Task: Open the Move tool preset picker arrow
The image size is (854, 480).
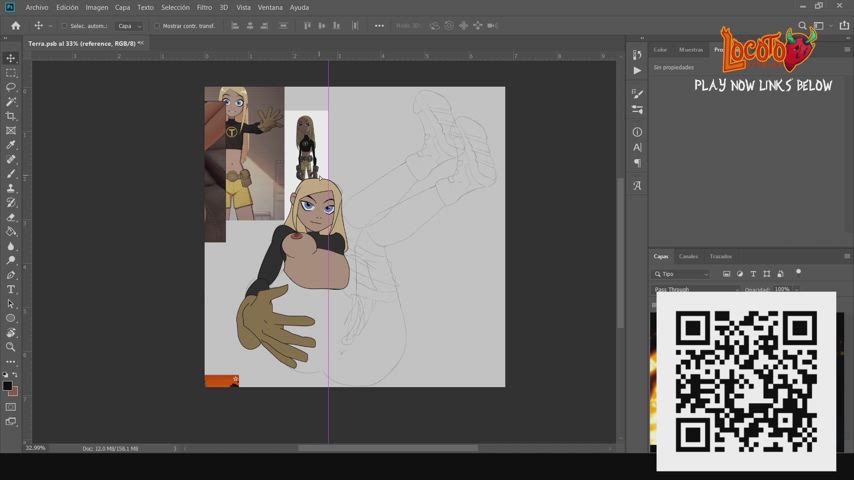Action: [x=51, y=26]
